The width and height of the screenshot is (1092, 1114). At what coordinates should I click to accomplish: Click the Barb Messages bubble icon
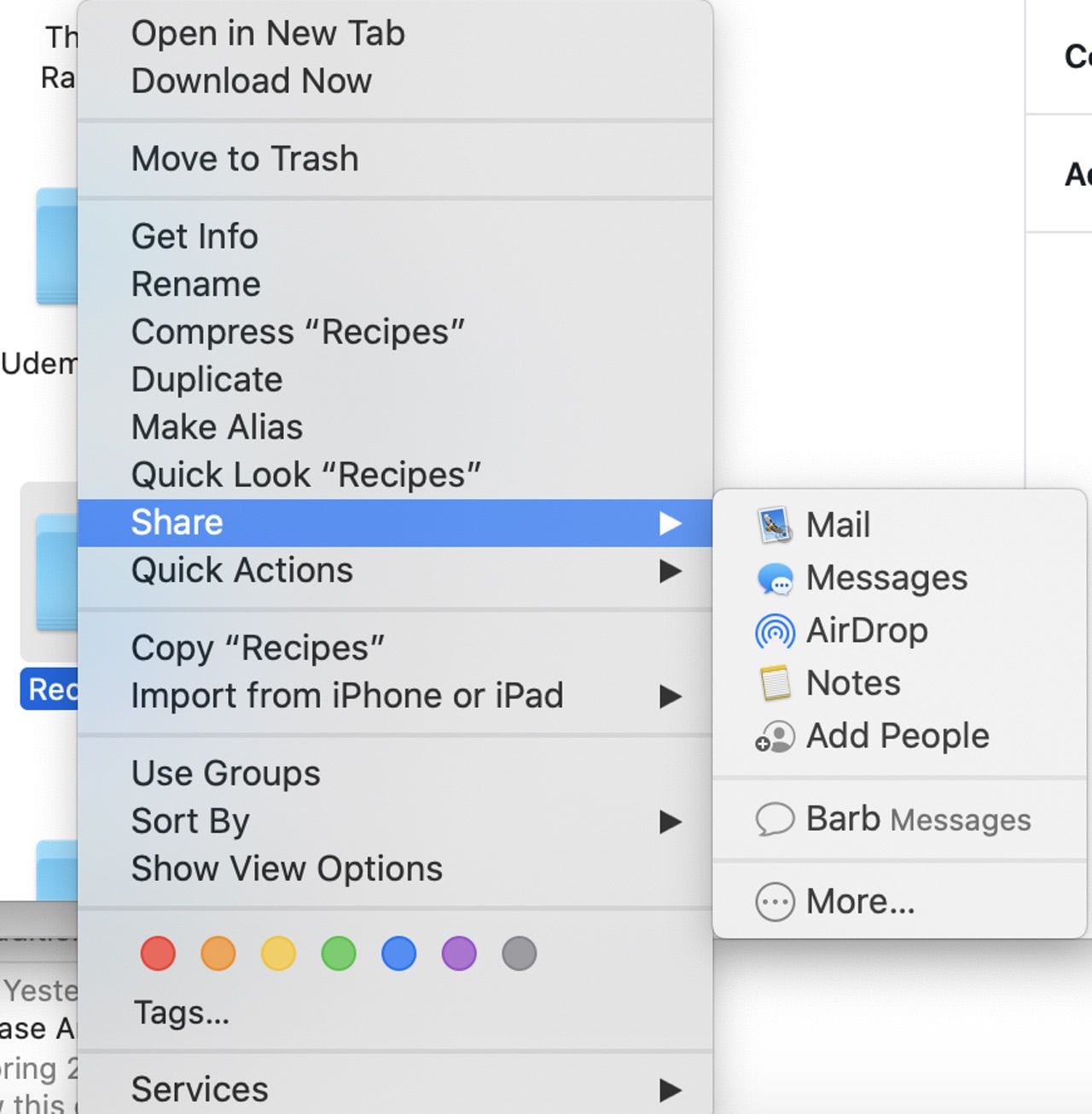tap(775, 820)
